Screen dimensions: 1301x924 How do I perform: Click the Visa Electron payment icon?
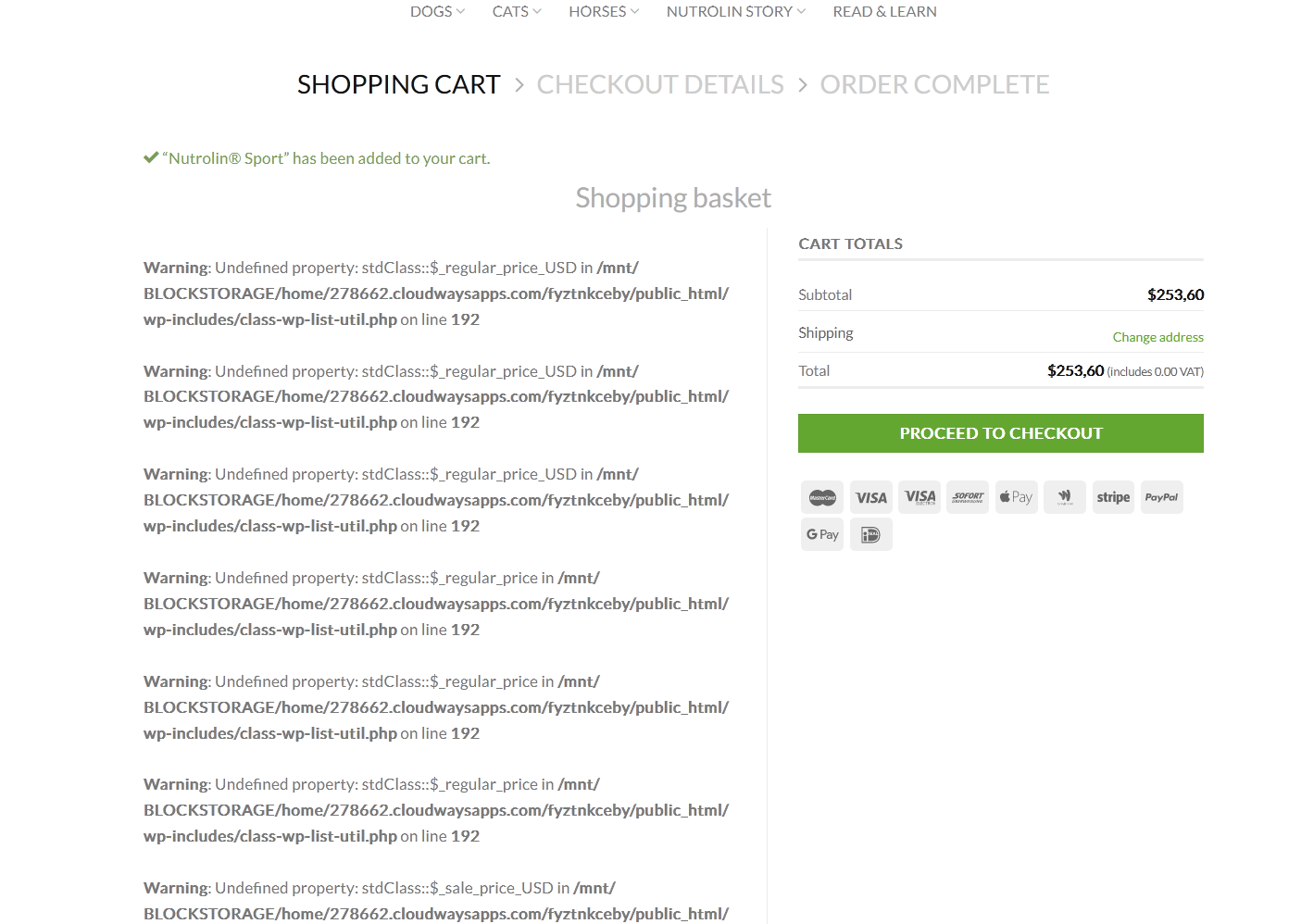coord(919,497)
